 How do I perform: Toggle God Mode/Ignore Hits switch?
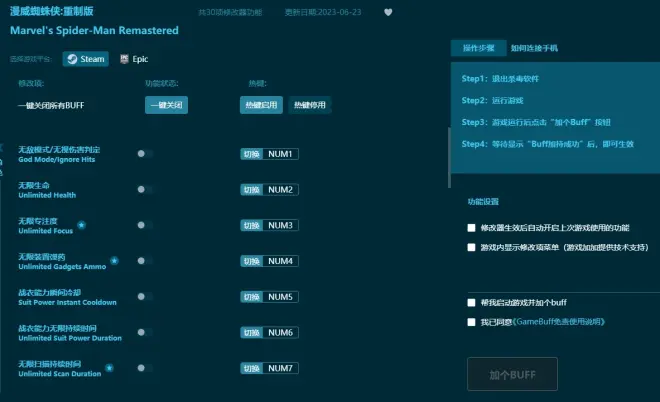(144, 154)
